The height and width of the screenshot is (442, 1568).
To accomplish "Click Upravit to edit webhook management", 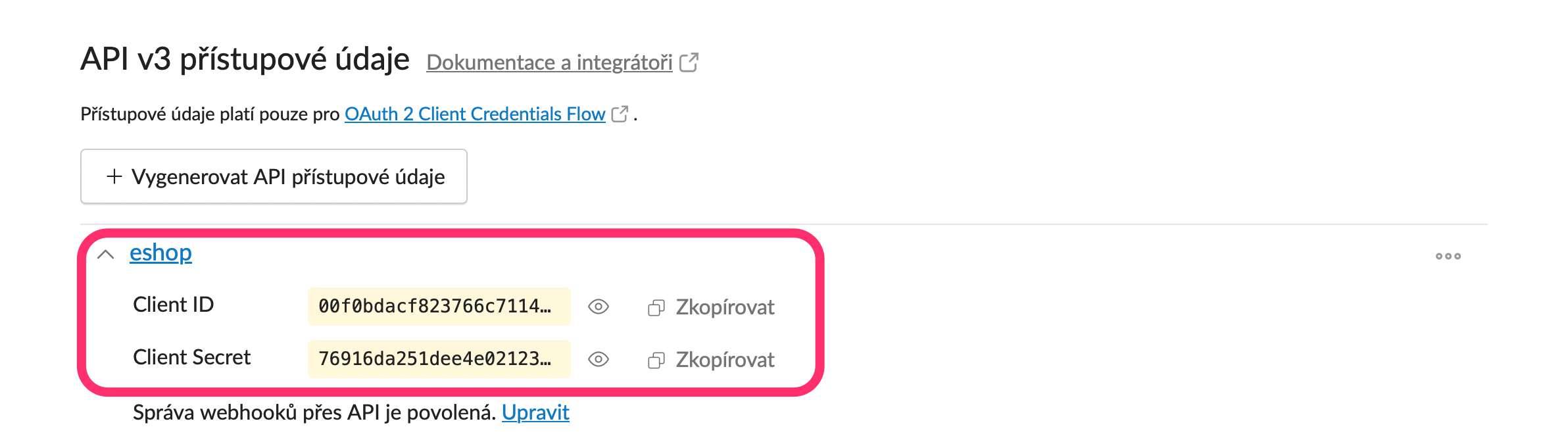I will click(x=535, y=412).
